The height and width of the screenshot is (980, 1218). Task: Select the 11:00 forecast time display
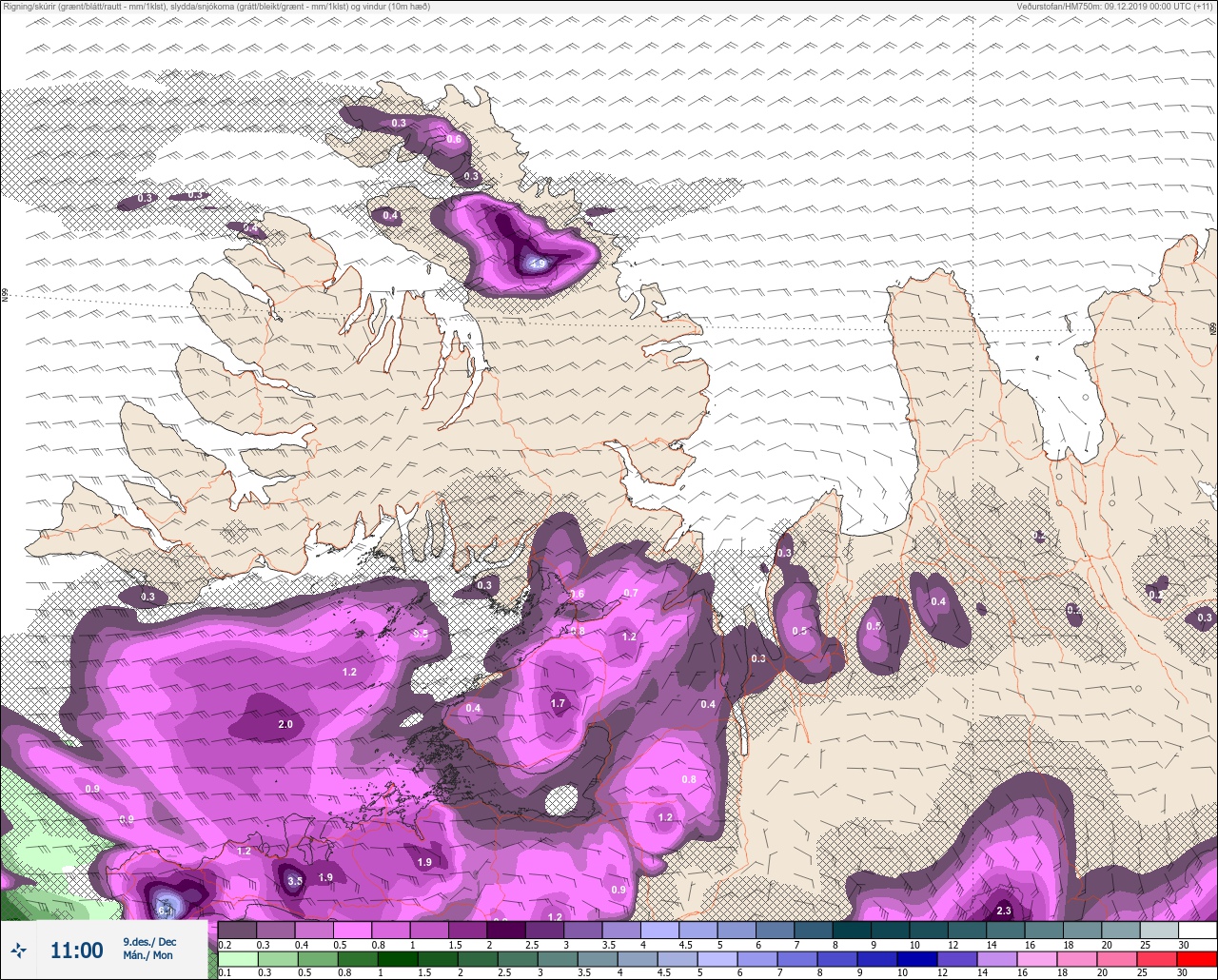(76, 950)
